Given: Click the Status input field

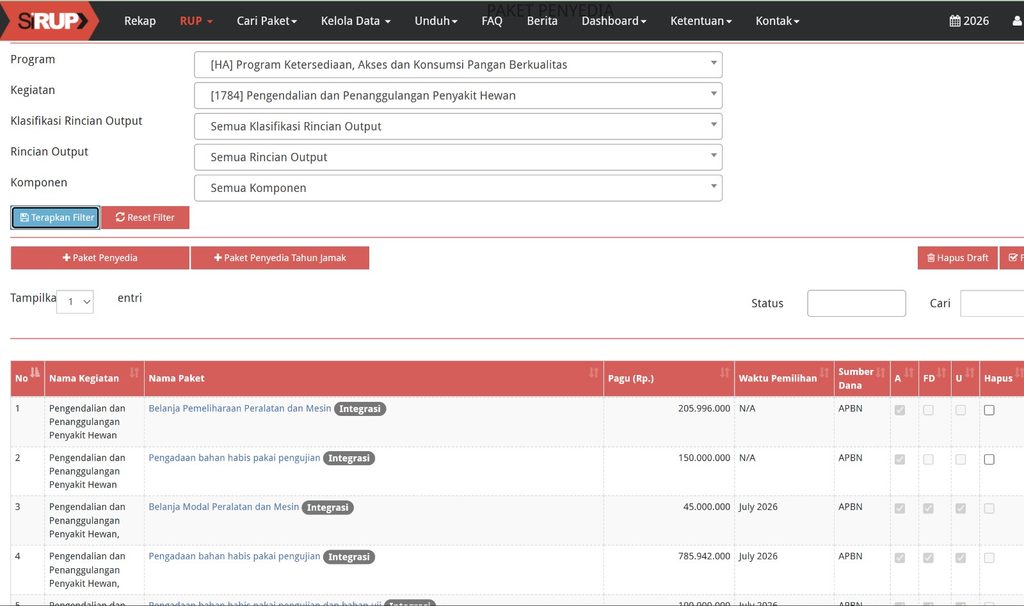Looking at the screenshot, I should 856,303.
